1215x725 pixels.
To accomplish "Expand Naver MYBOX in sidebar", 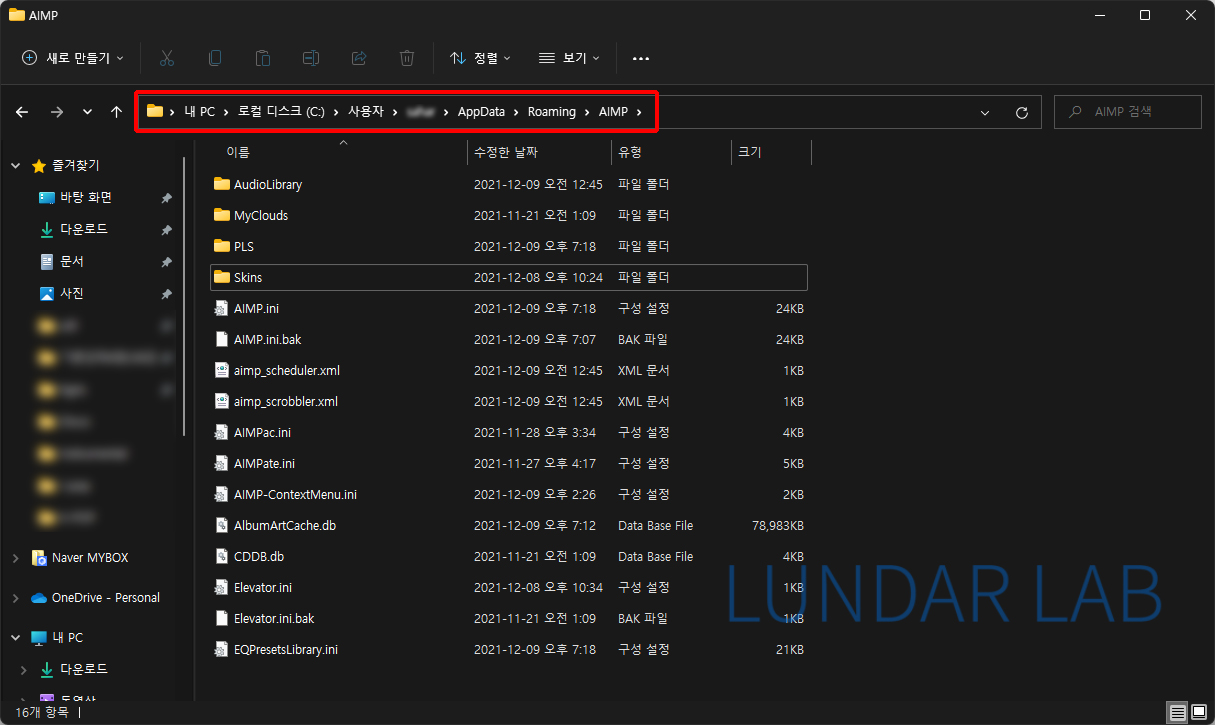I will (16, 557).
